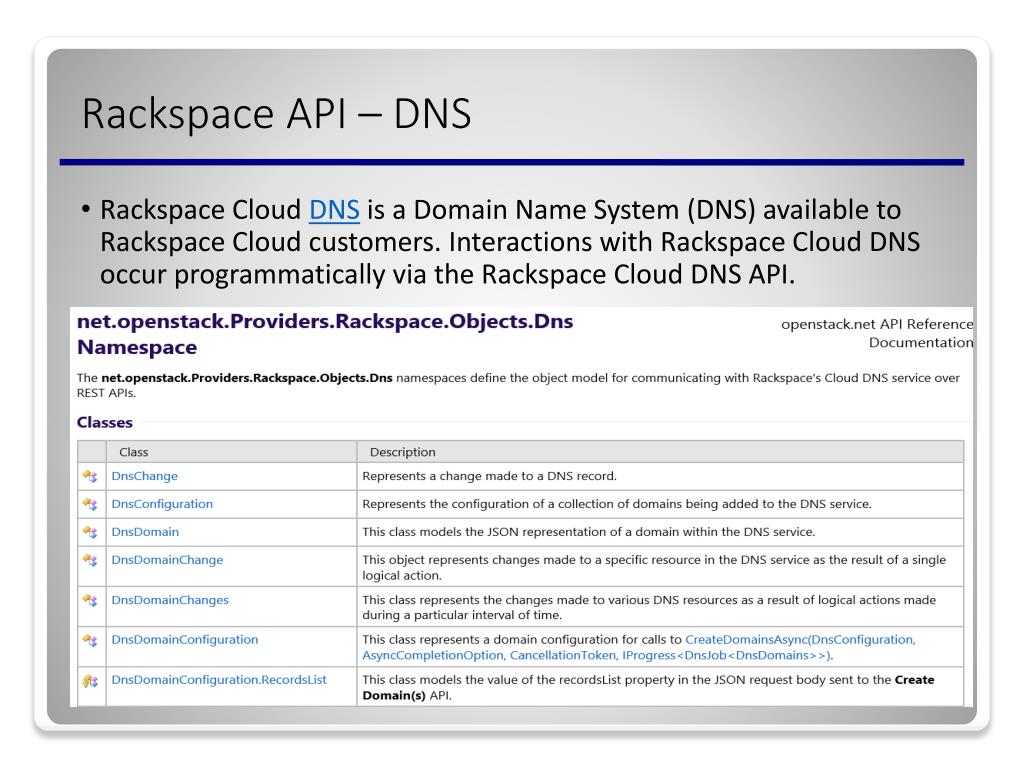Open the DnsDomainChanges class link

pyautogui.click(x=170, y=600)
